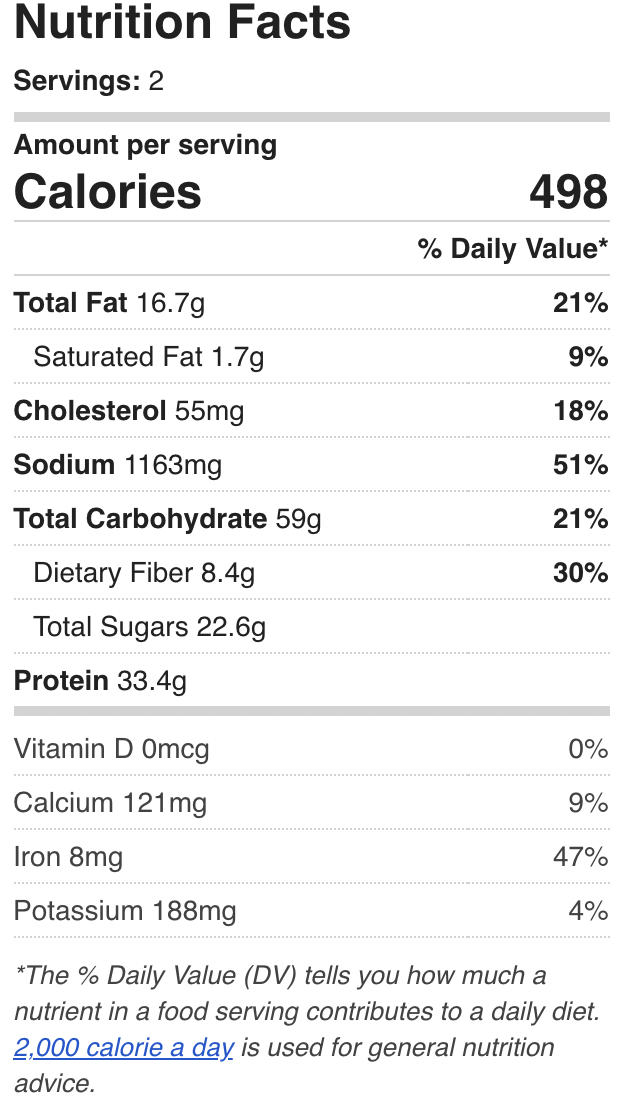Click the Calcium 121mg row
The width and height of the screenshot is (628, 1114).
(x=311, y=803)
